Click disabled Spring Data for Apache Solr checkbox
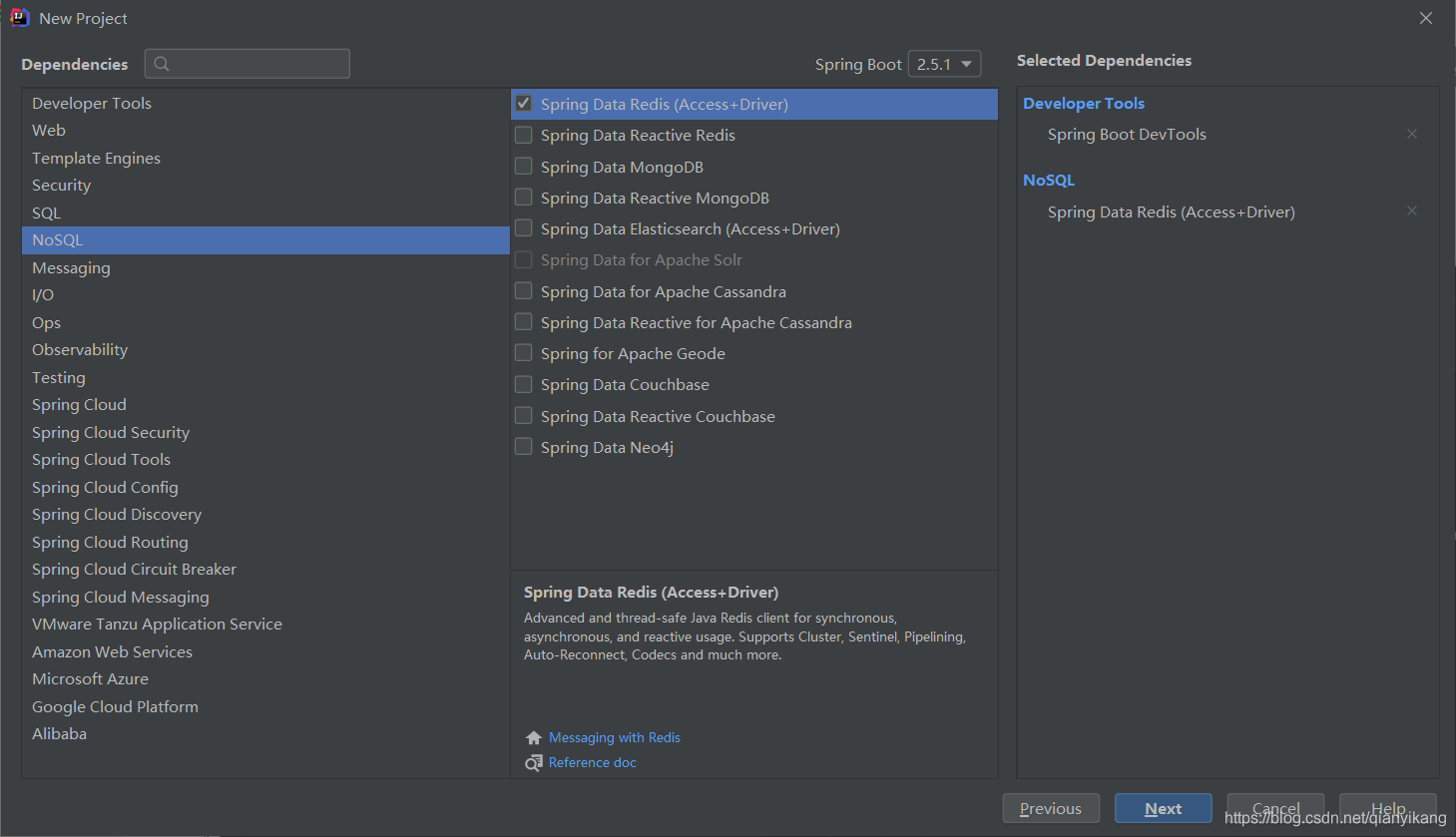Viewport: 1456px width, 837px height. [523, 259]
